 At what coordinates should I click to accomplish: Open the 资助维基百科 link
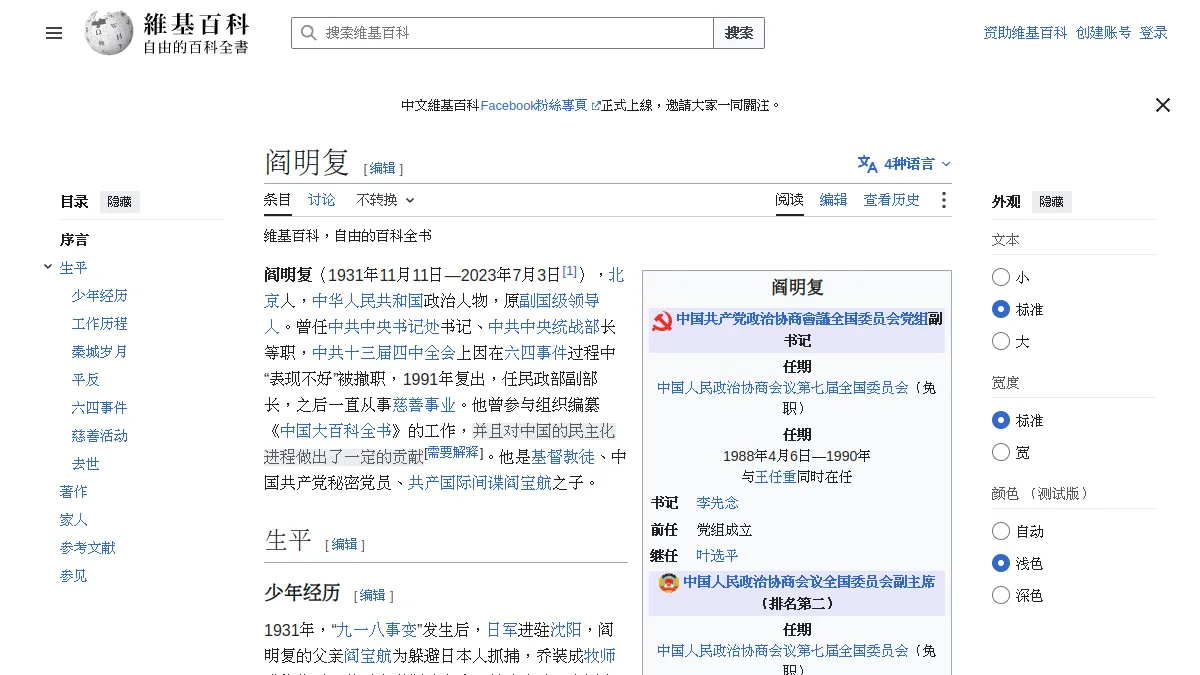pos(1025,33)
